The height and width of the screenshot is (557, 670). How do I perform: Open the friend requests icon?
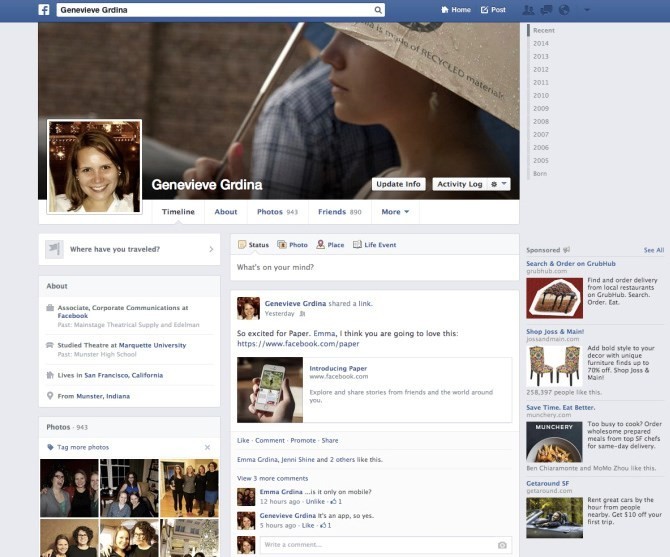(x=528, y=10)
